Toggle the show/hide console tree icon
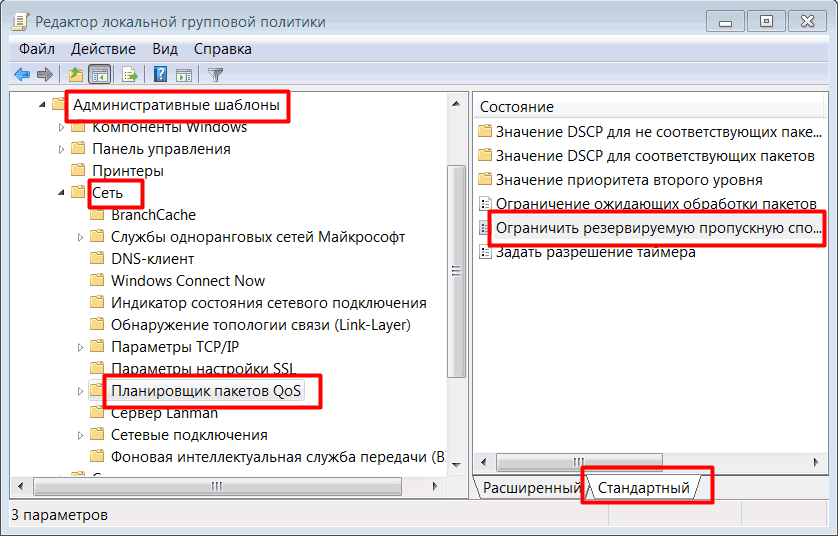Viewport: 838px width, 536px height. [99, 75]
